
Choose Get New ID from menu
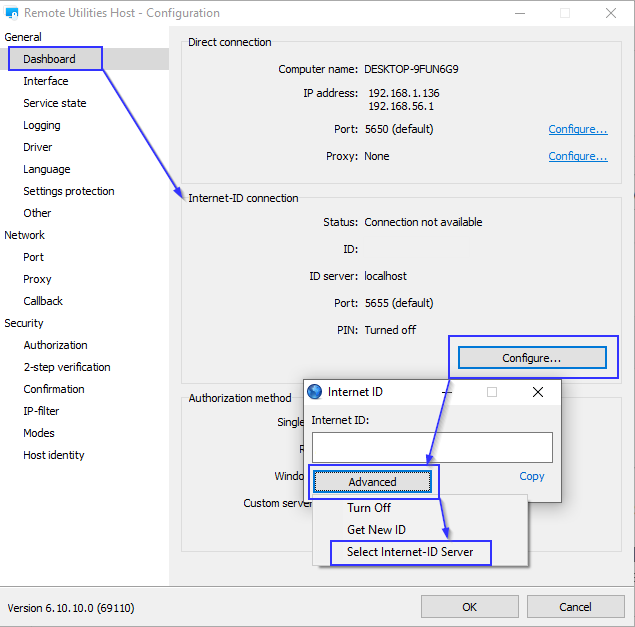(x=376, y=530)
